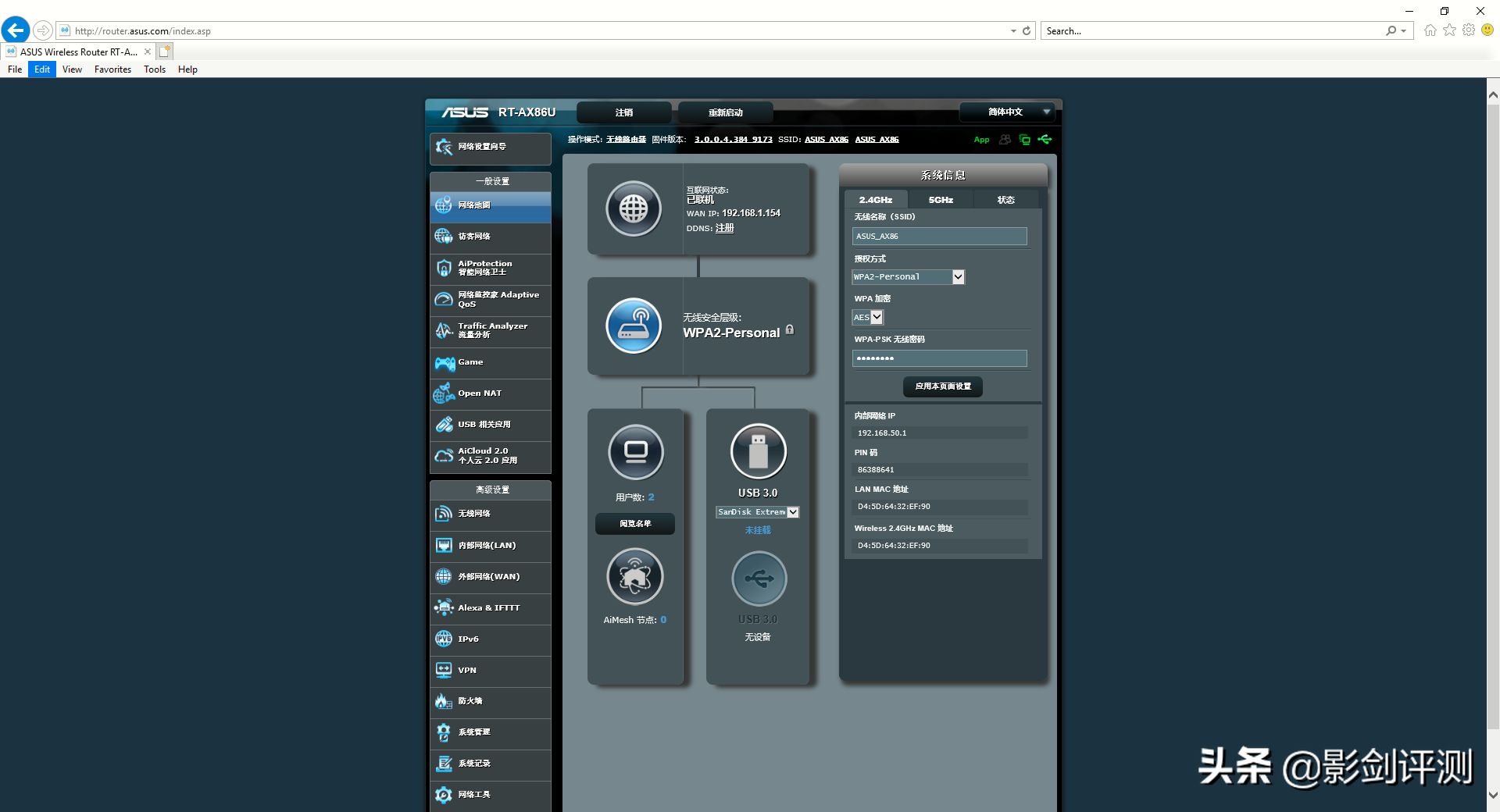Open Wireless settings icon
The width and height of the screenshot is (1500, 812).
click(x=444, y=514)
